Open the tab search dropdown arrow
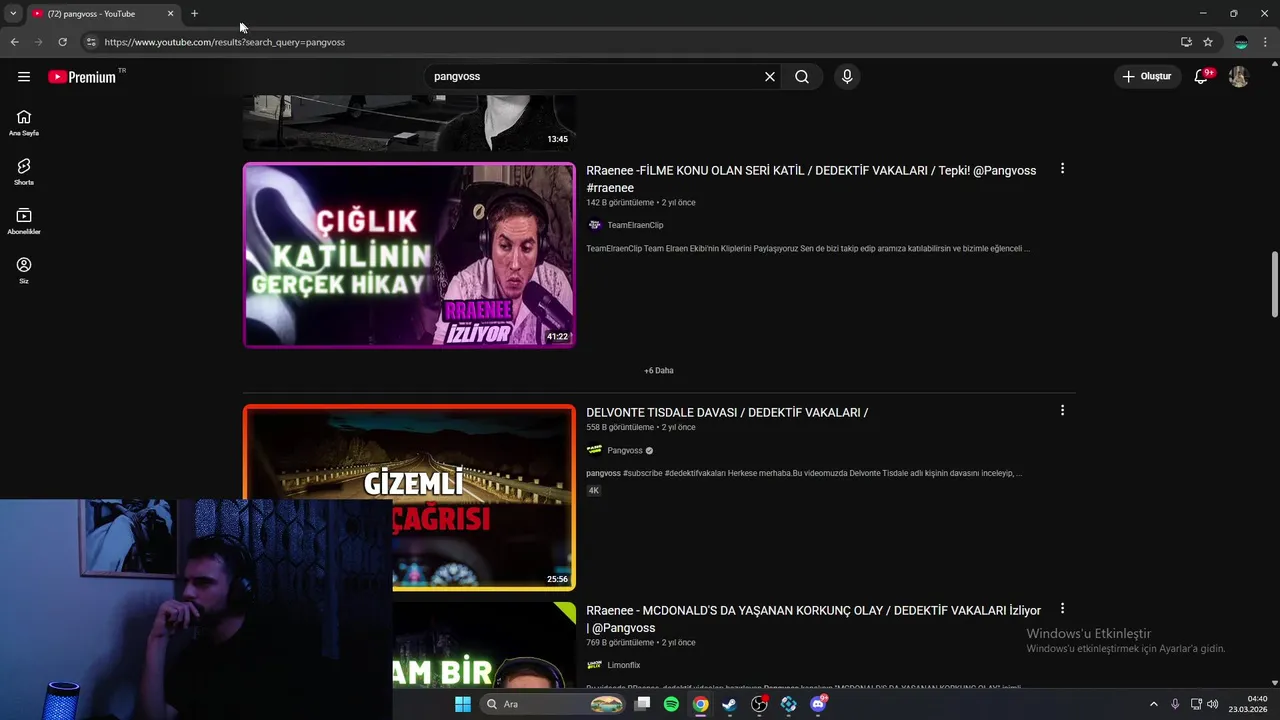The height and width of the screenshot is (720, 1280). pos(13,14)
